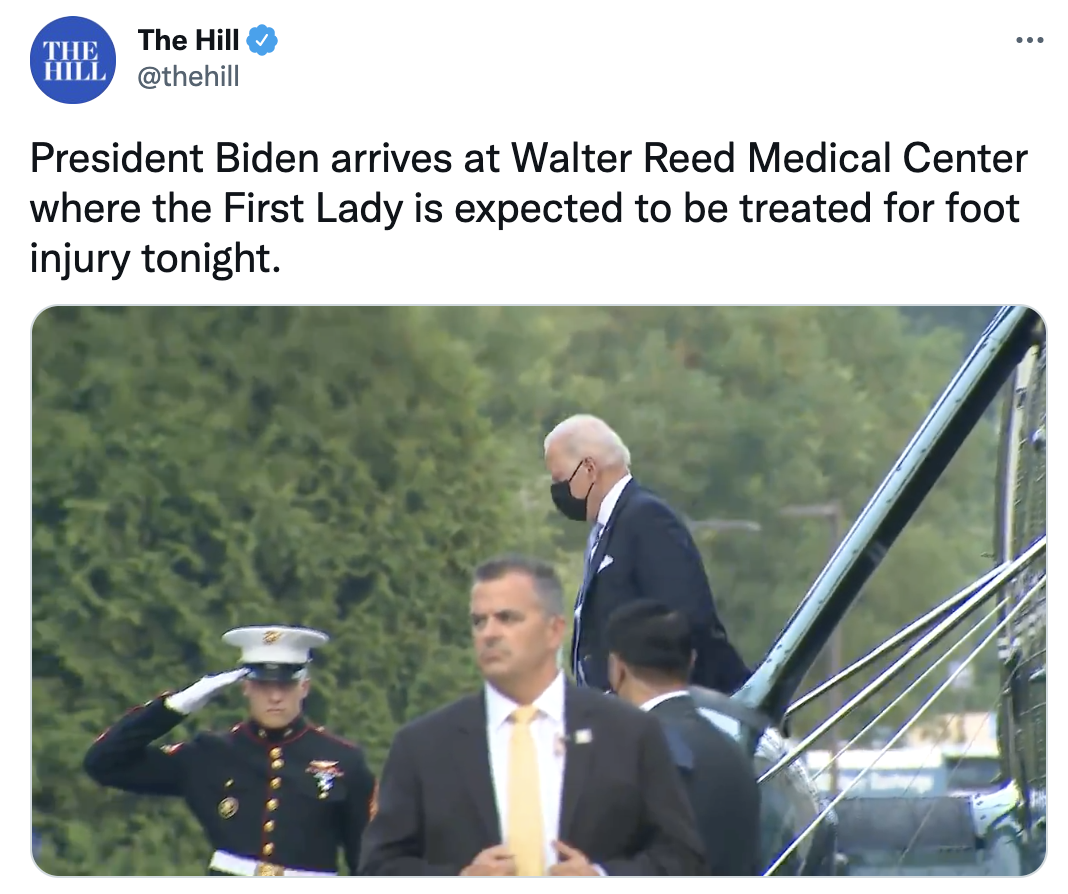Open The Hill's round profile avatar
This screenshot has width=1068, height=894.
(73, 60)
